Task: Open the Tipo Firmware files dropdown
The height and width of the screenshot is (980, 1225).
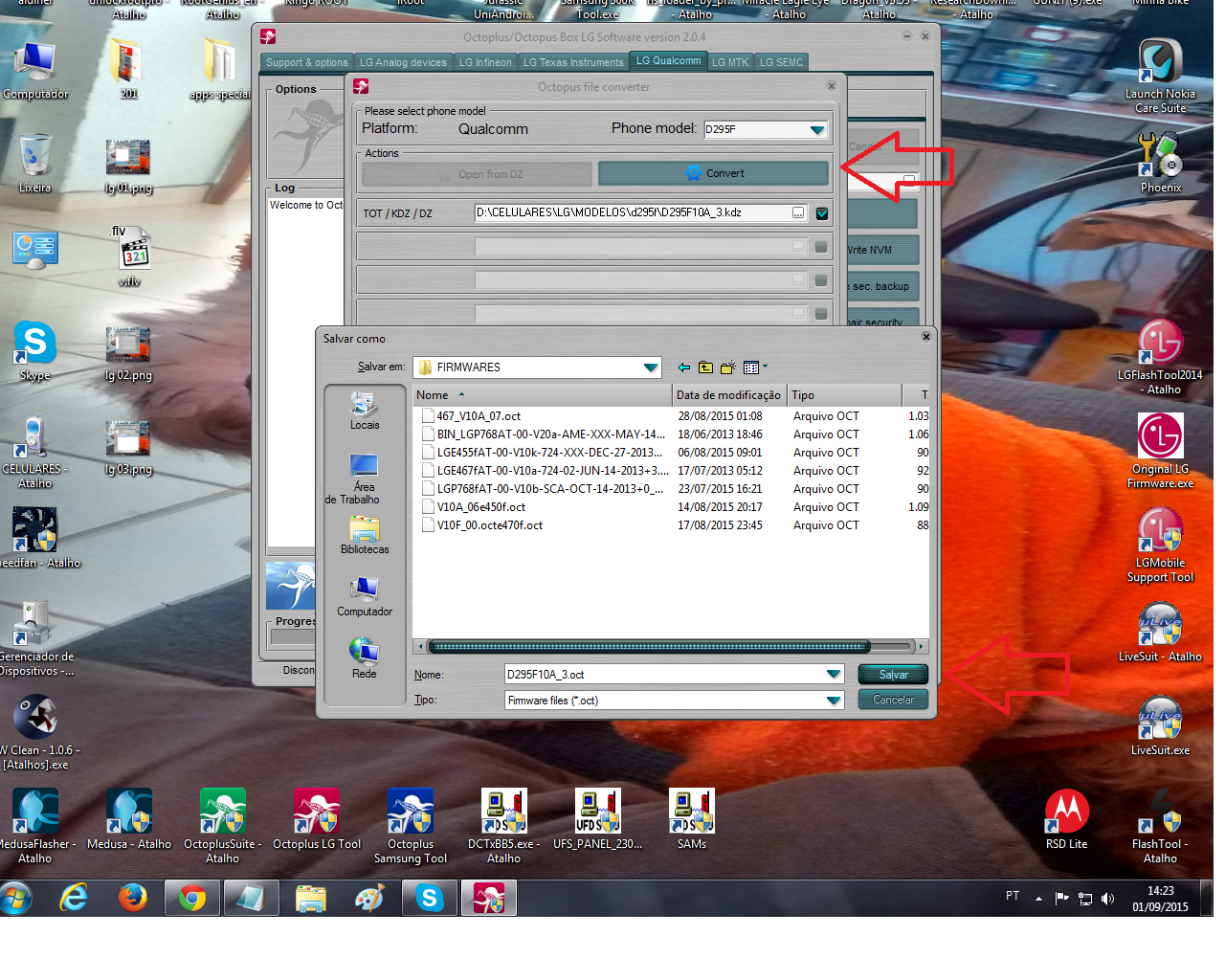Action: point(834,701)
